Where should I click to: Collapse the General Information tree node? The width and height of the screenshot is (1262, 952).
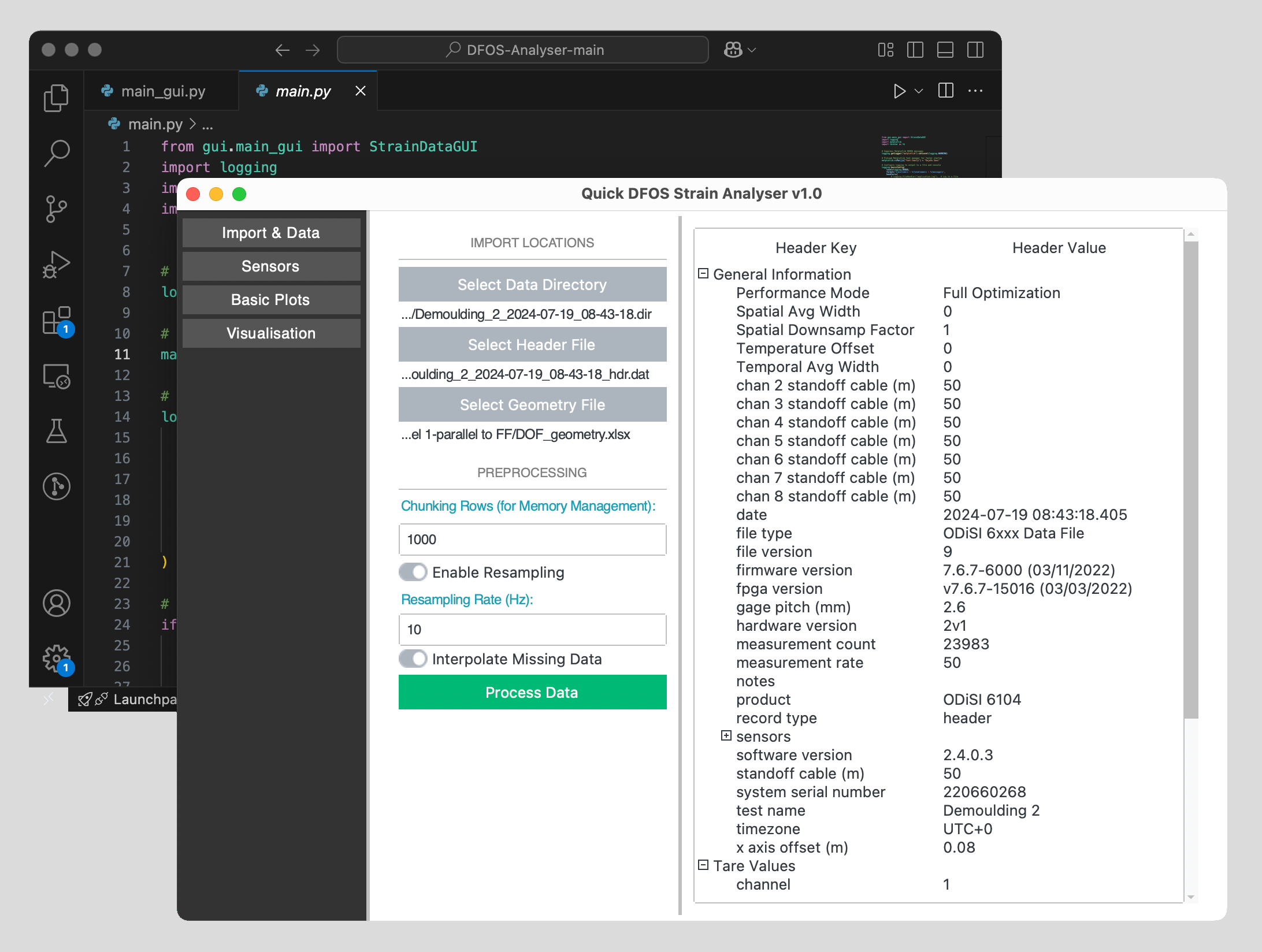click(x=703, y=274)
